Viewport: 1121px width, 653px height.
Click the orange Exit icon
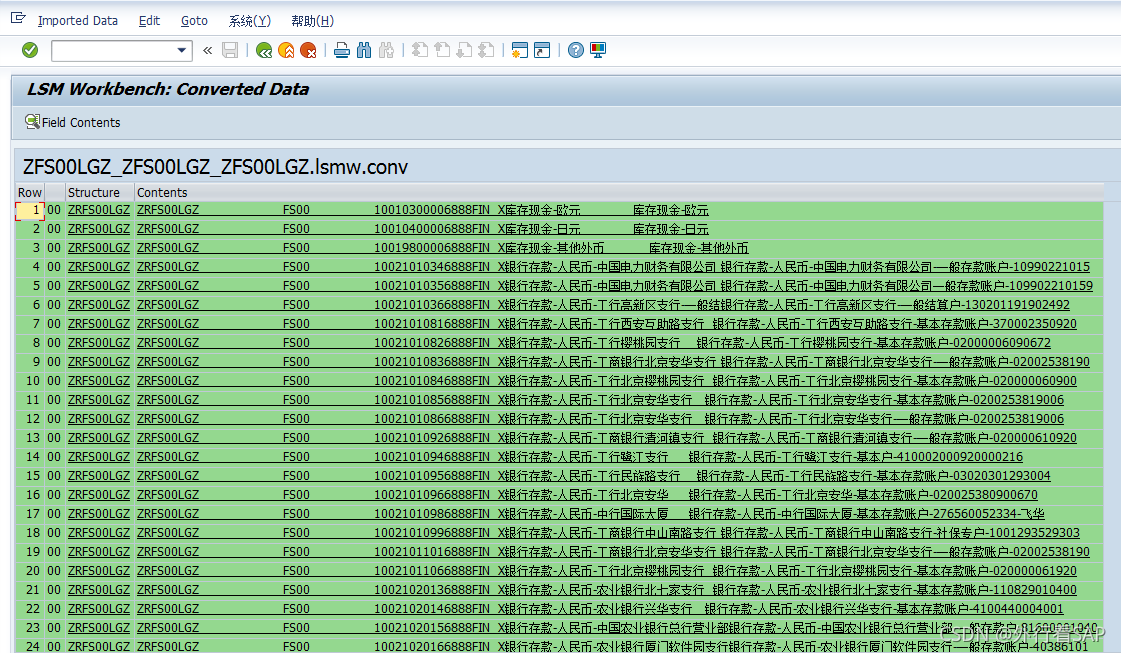tap(286, 50)
